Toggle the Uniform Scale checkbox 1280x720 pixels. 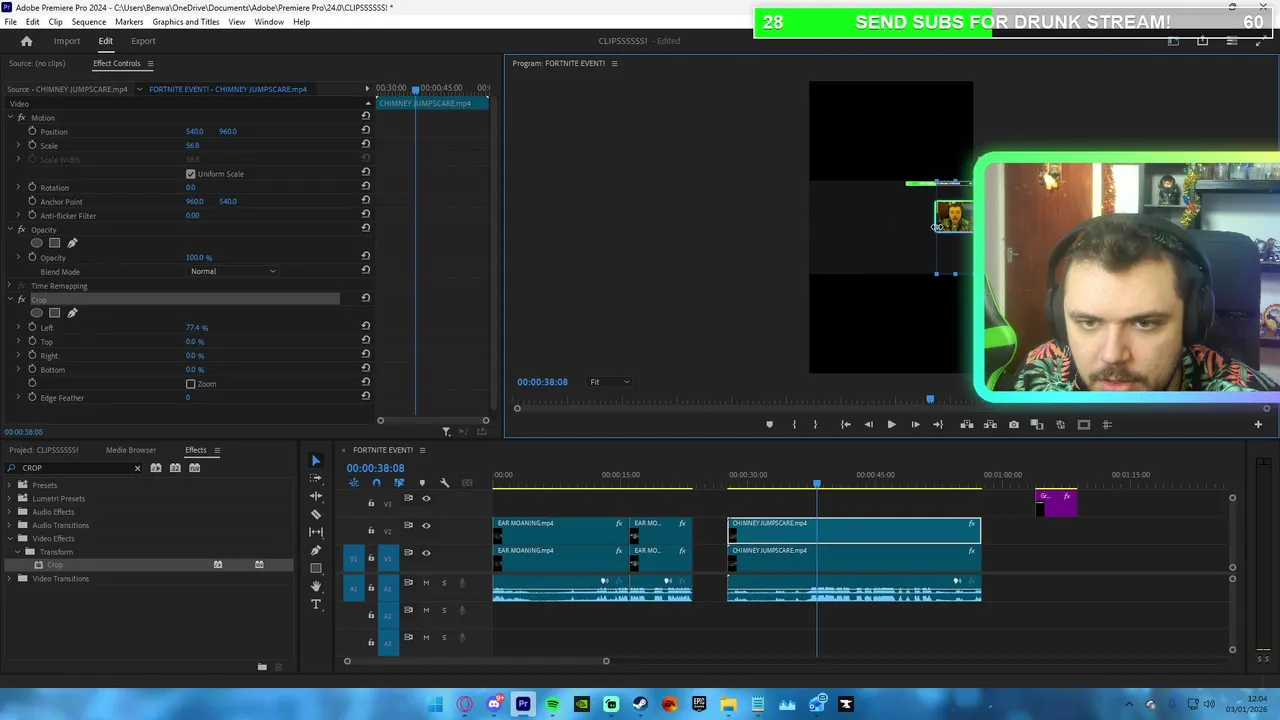[191, 174]
